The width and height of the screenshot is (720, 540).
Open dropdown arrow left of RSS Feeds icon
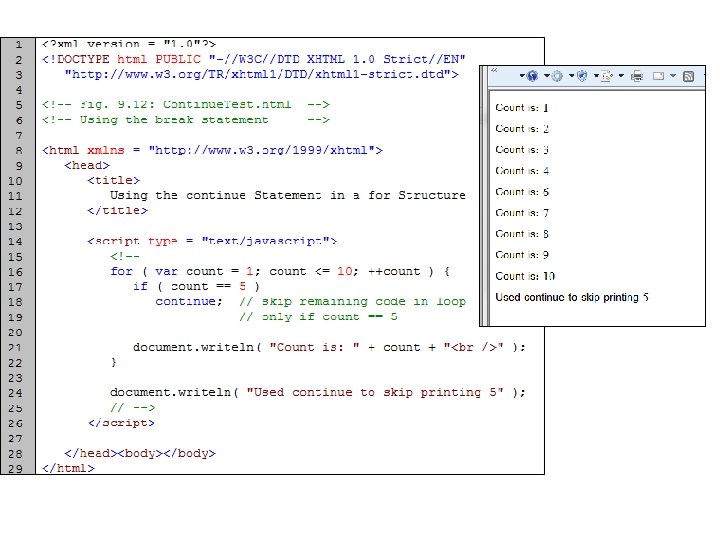coord(673,76)
